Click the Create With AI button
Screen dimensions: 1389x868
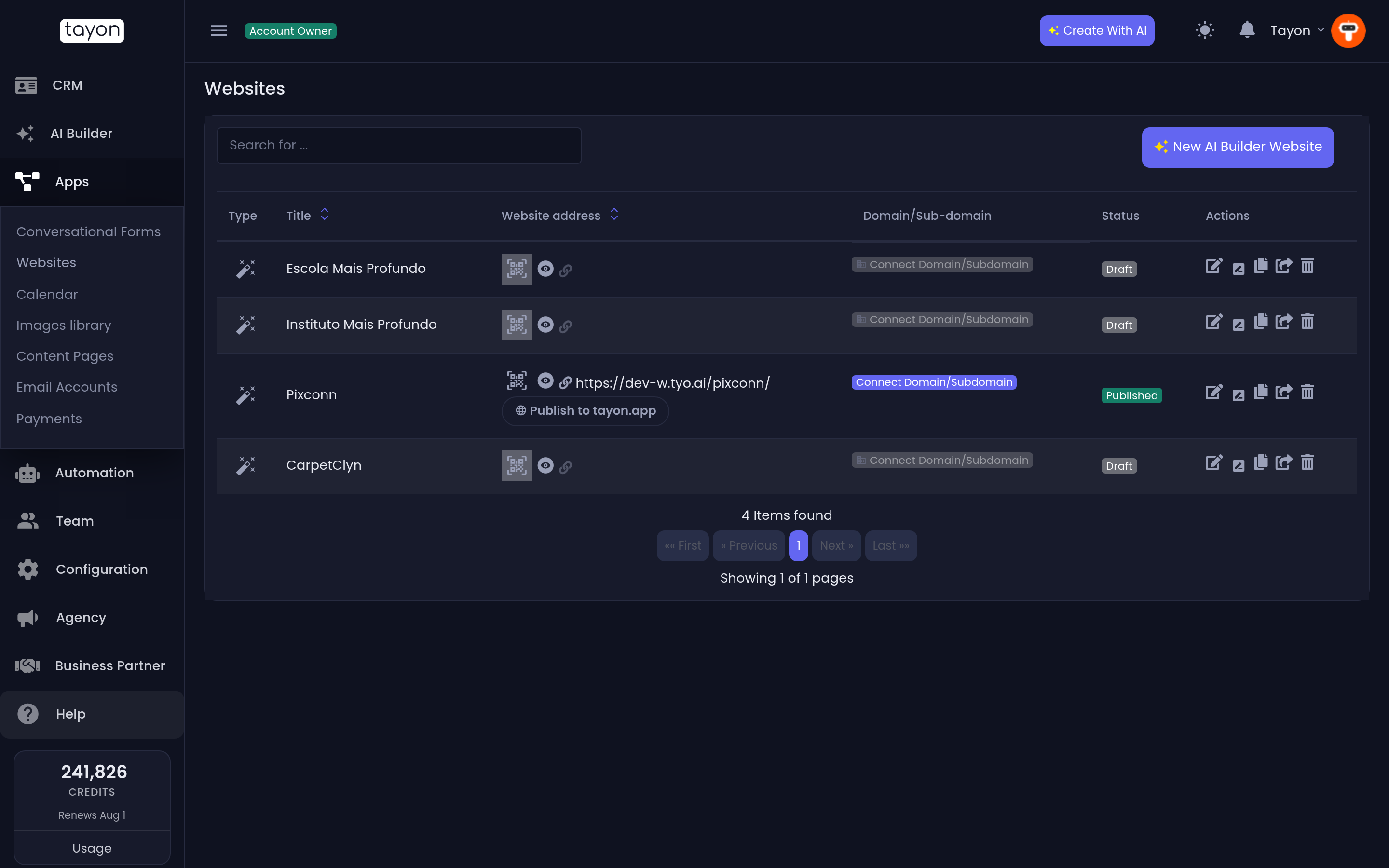pyautogui.click(x=1097, y=30)
